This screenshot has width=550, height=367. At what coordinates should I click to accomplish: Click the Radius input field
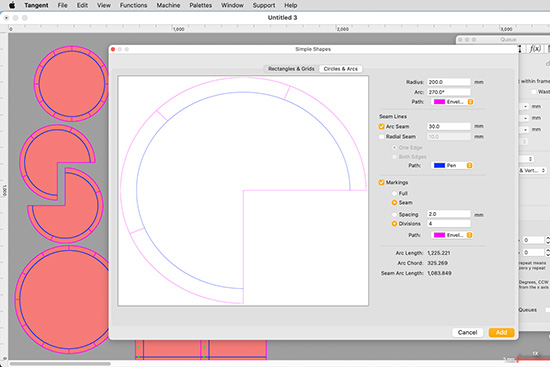pos(449,82)
